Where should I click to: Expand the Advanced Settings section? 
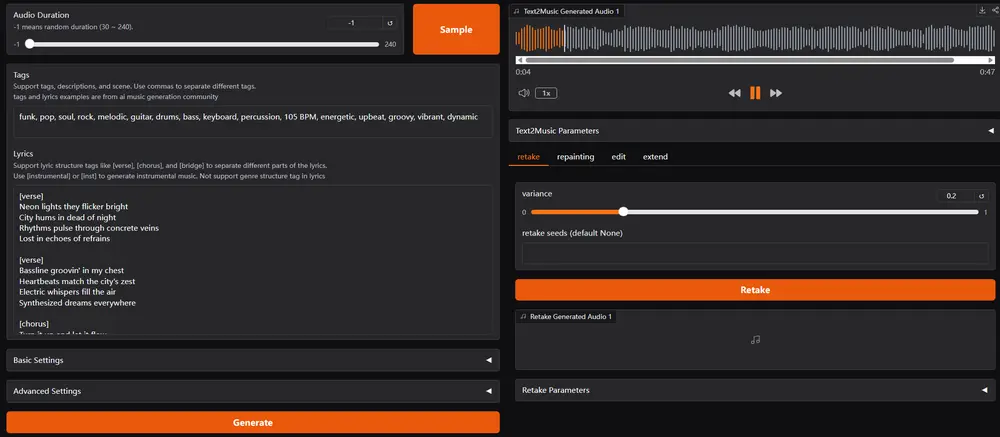tap(253, 390)
